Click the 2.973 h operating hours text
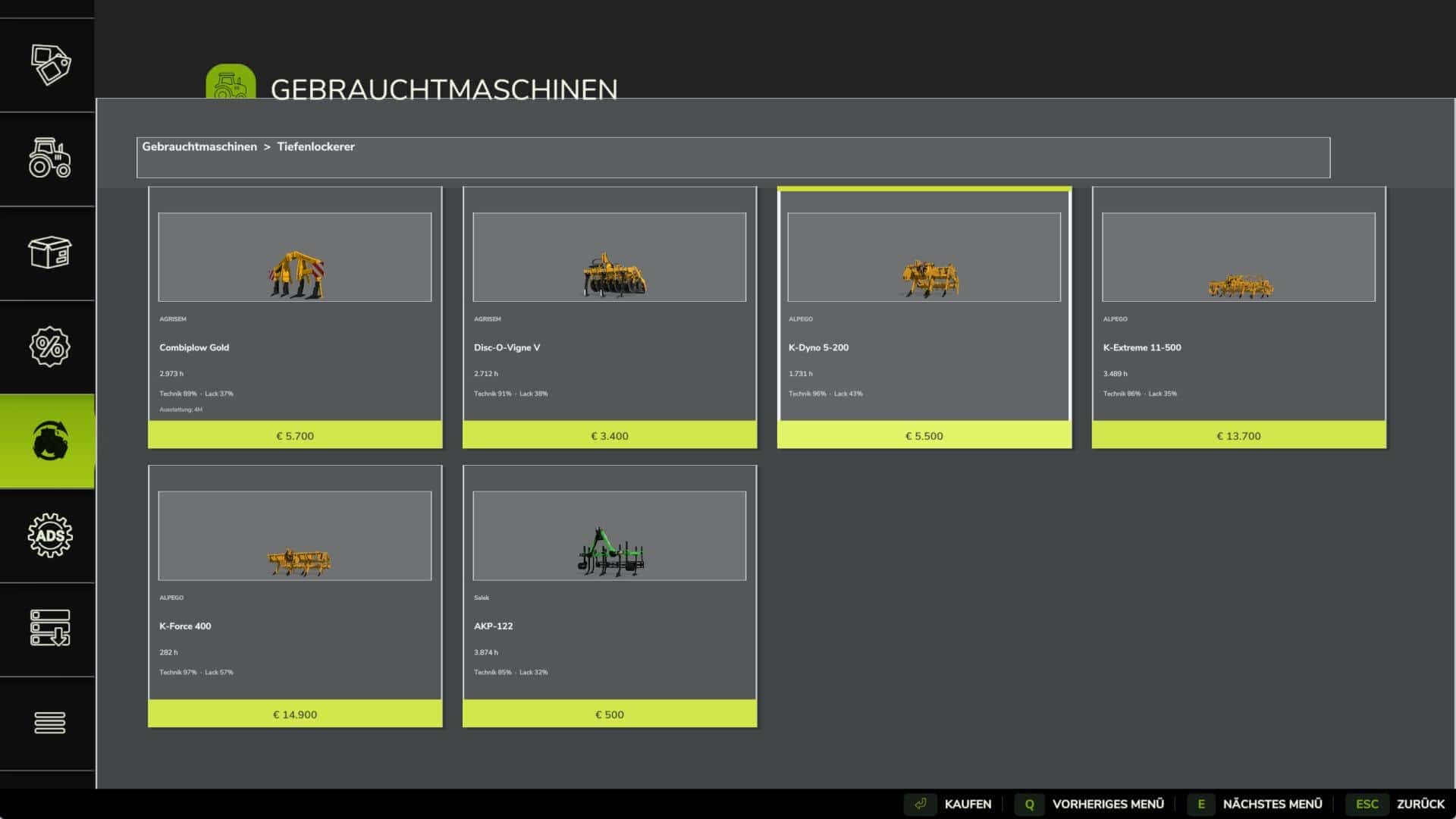This screenshot has height=819, width=1456. (171, 374)
